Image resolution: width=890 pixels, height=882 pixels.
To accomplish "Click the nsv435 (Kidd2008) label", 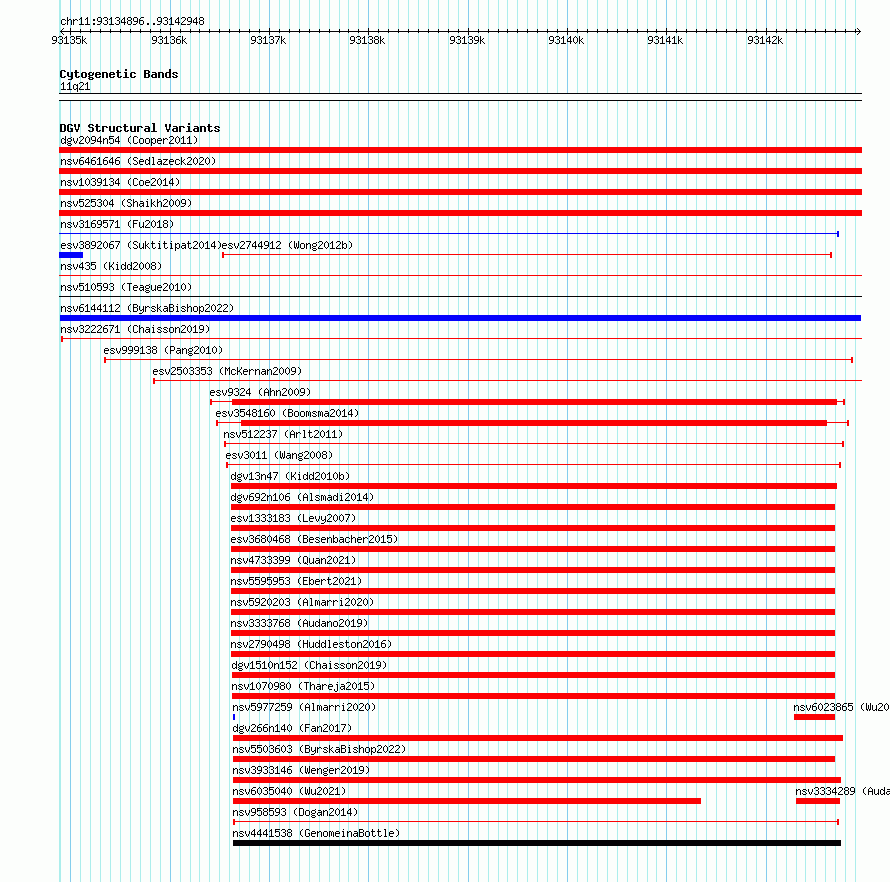I will [111, 266].
